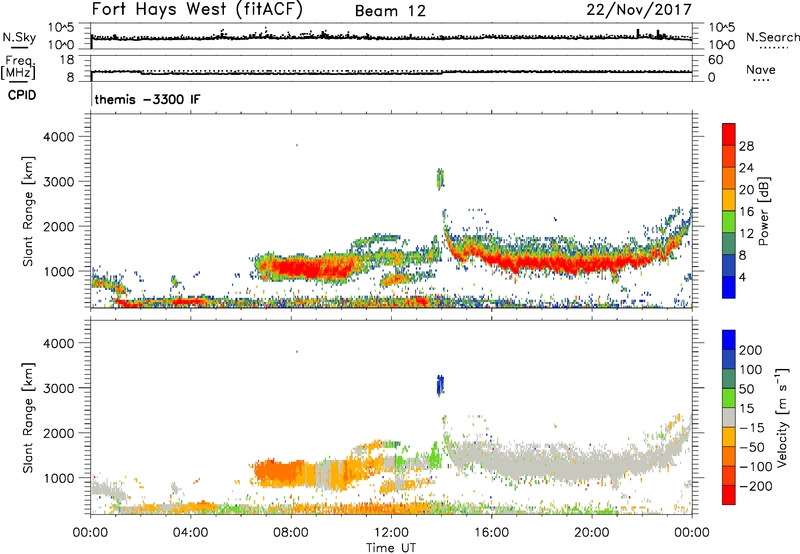Click the '18' frequency axis tick
Viewport: 800px width, 554px height.
tap(67, 60)
